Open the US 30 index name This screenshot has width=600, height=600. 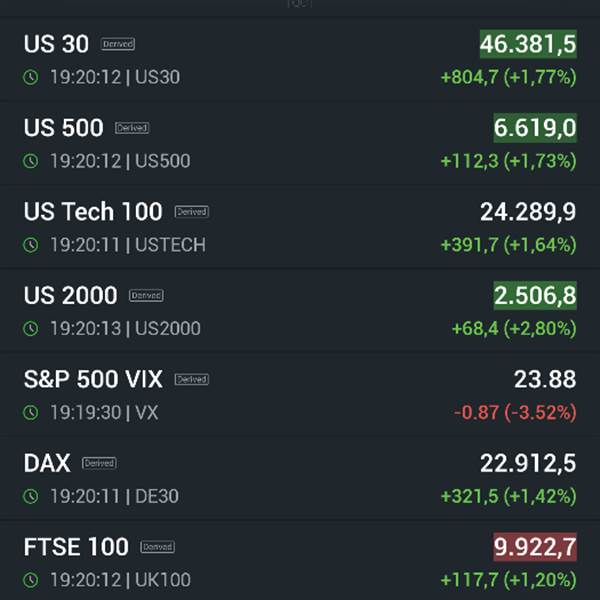(56, 44)
